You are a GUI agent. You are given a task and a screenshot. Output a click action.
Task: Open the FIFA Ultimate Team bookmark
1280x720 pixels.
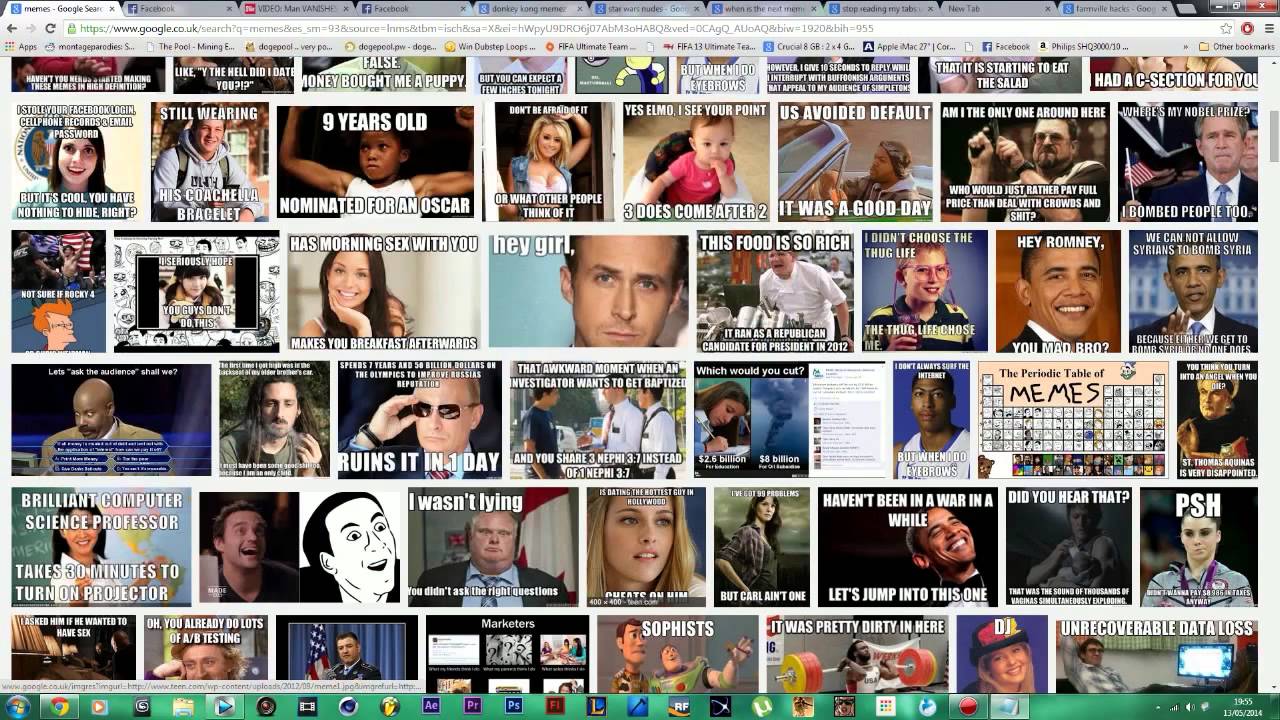point(591,46)
